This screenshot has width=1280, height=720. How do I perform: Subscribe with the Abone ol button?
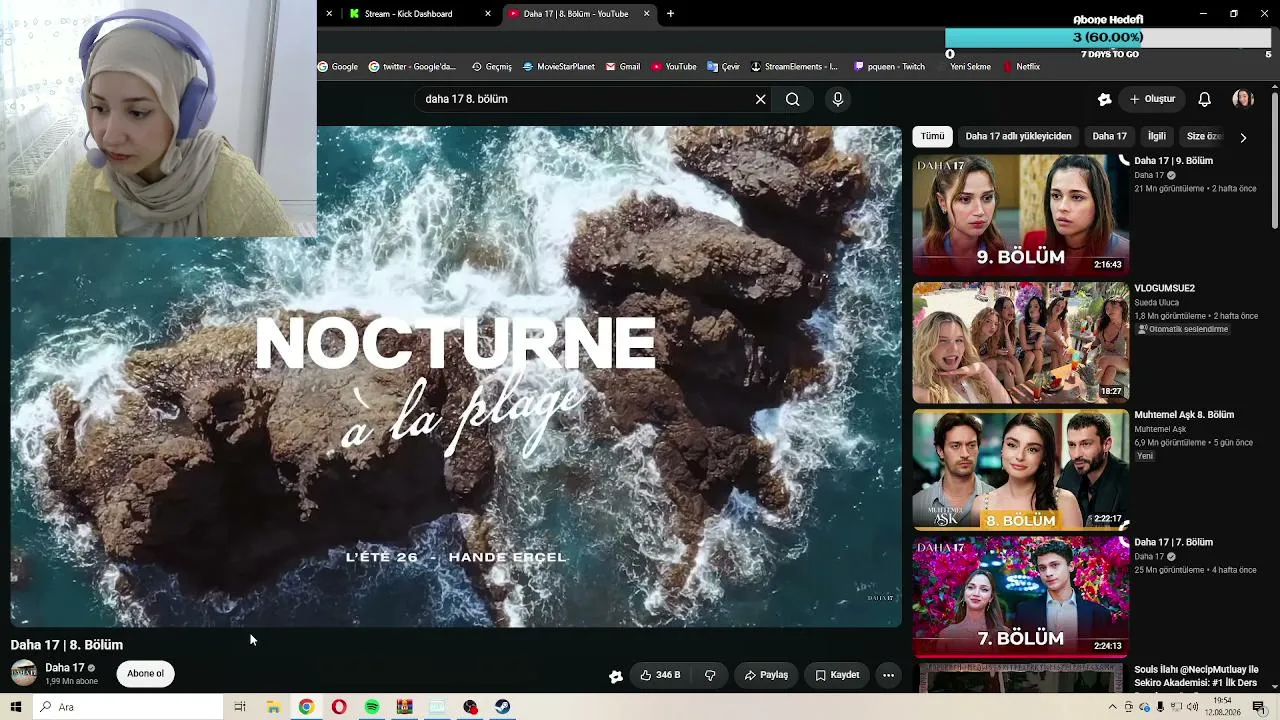click(x=145, y=674)
